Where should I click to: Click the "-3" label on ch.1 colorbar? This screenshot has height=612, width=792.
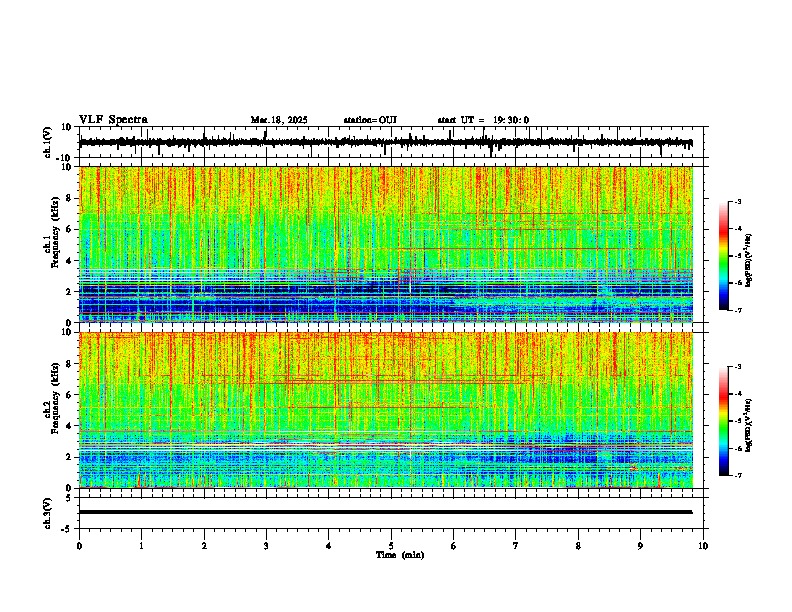pos(737,201)
